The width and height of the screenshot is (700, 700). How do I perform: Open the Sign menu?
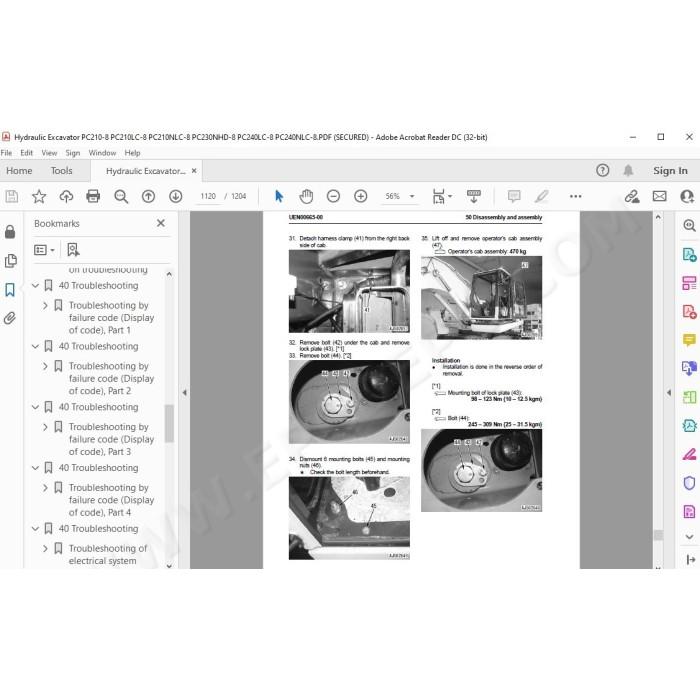click(73, 153)
